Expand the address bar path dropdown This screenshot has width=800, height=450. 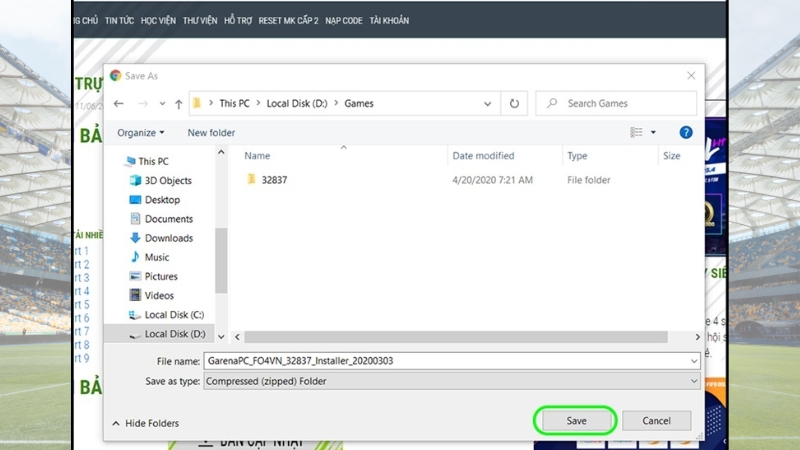(x=487, y=104)
